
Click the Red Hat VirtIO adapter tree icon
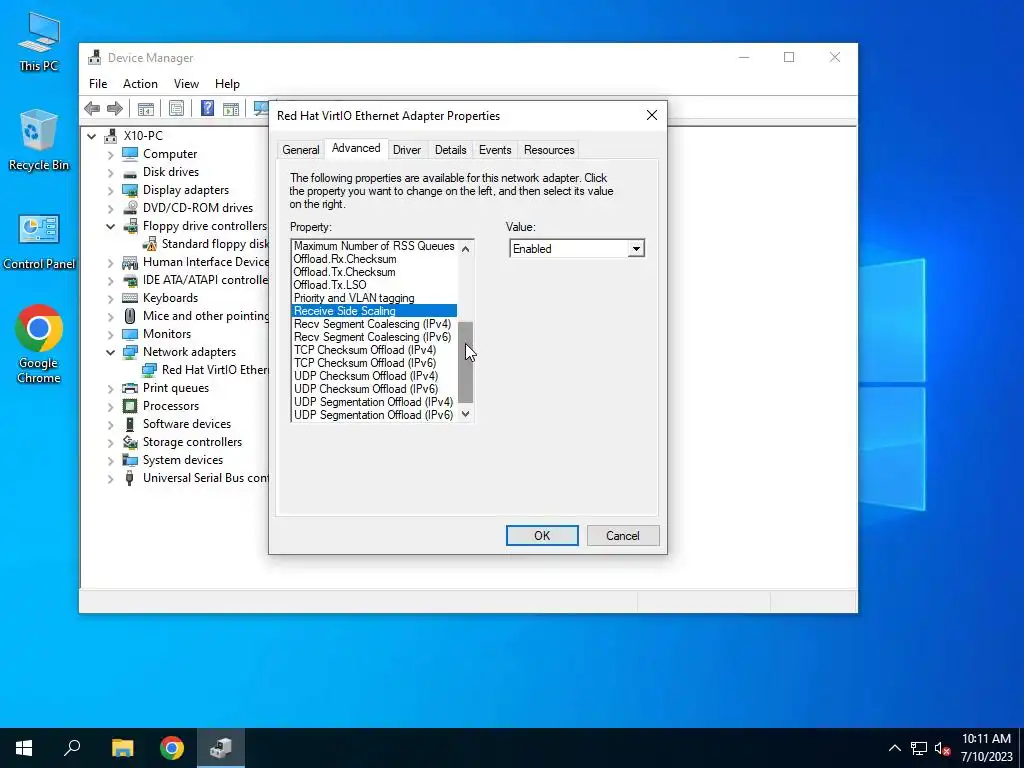coord(150,370)
